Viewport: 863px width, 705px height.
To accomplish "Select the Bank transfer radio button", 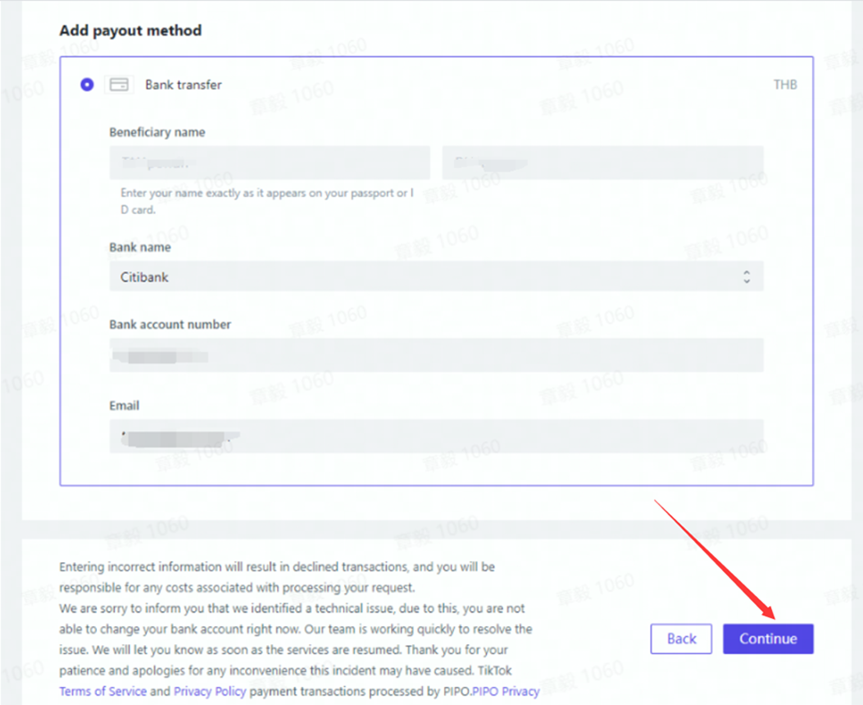I will pyautogui.click(x=87, y=85).
